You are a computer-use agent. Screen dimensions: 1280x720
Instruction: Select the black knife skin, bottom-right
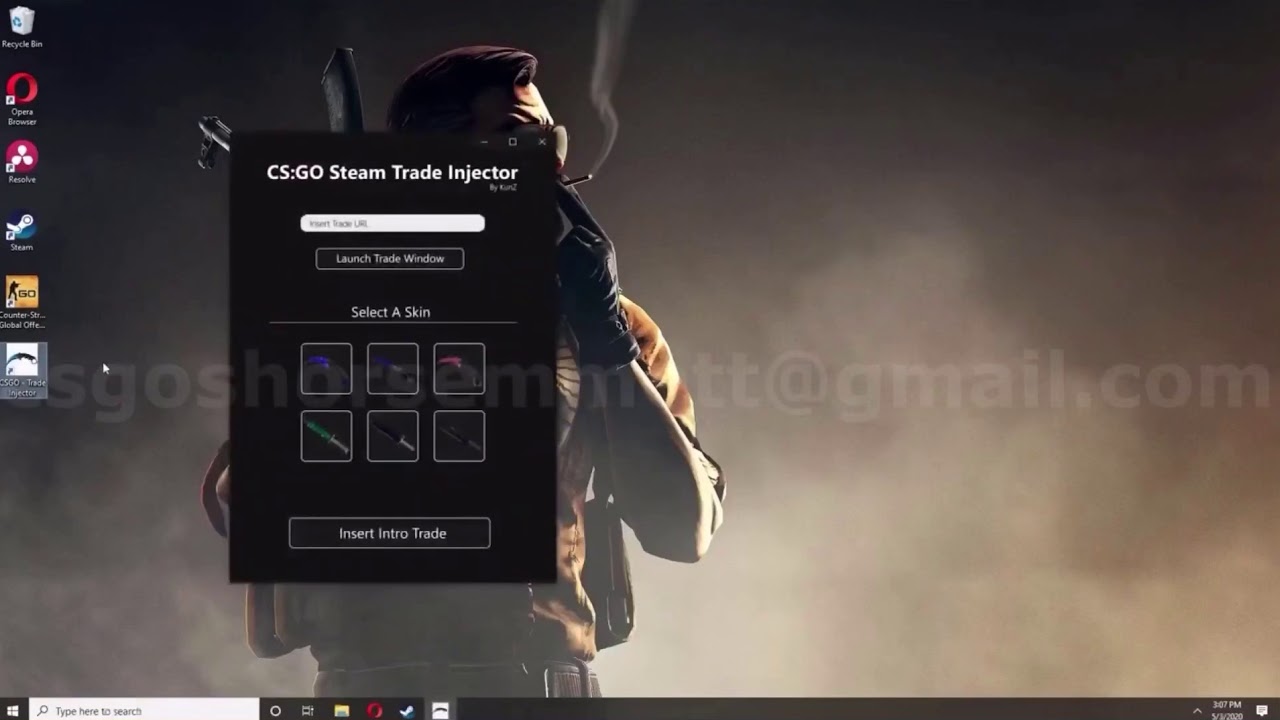tap(459, 436)
